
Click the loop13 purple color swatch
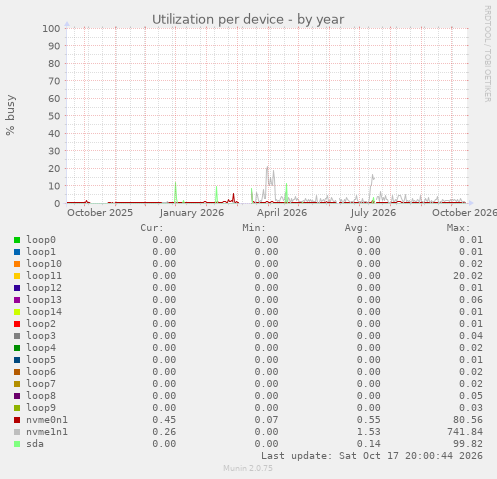tap(17, 300)
